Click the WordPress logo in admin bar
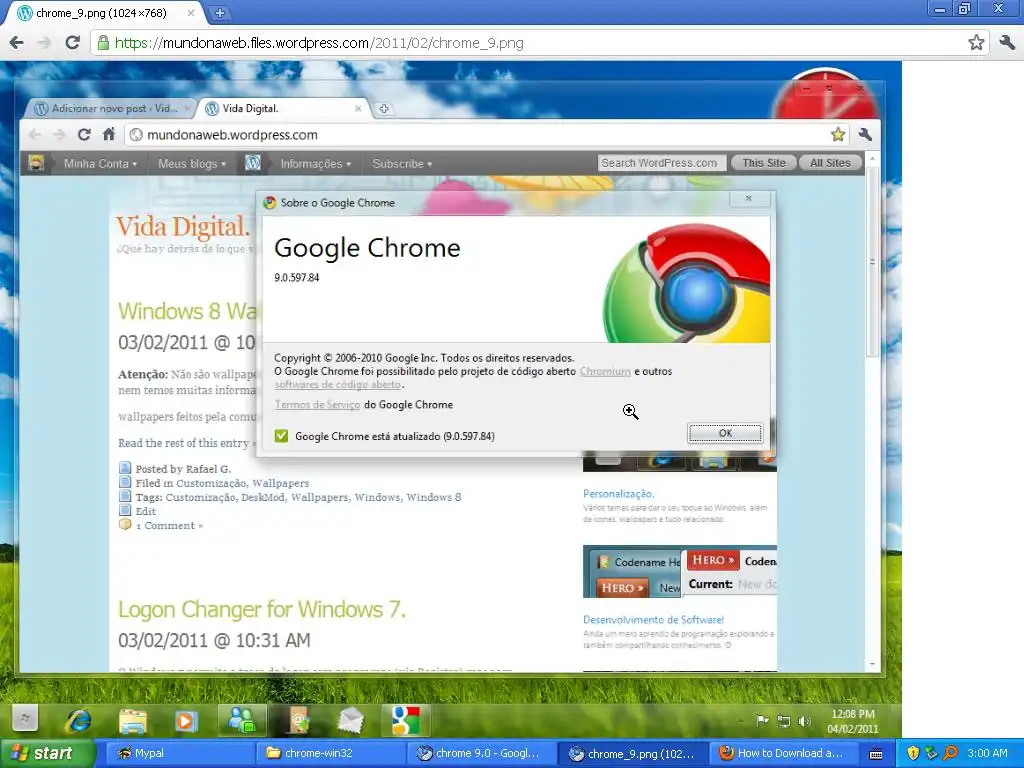Image resolution: width=1024 pixels, height=768 pixels. 253,163
